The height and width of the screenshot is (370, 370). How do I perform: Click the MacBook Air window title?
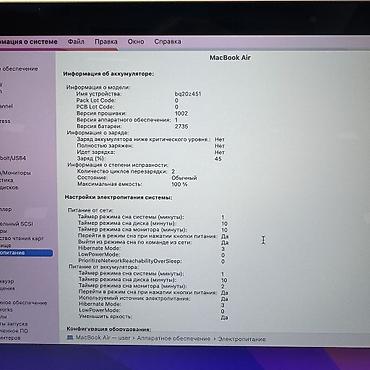pos(230,58)
